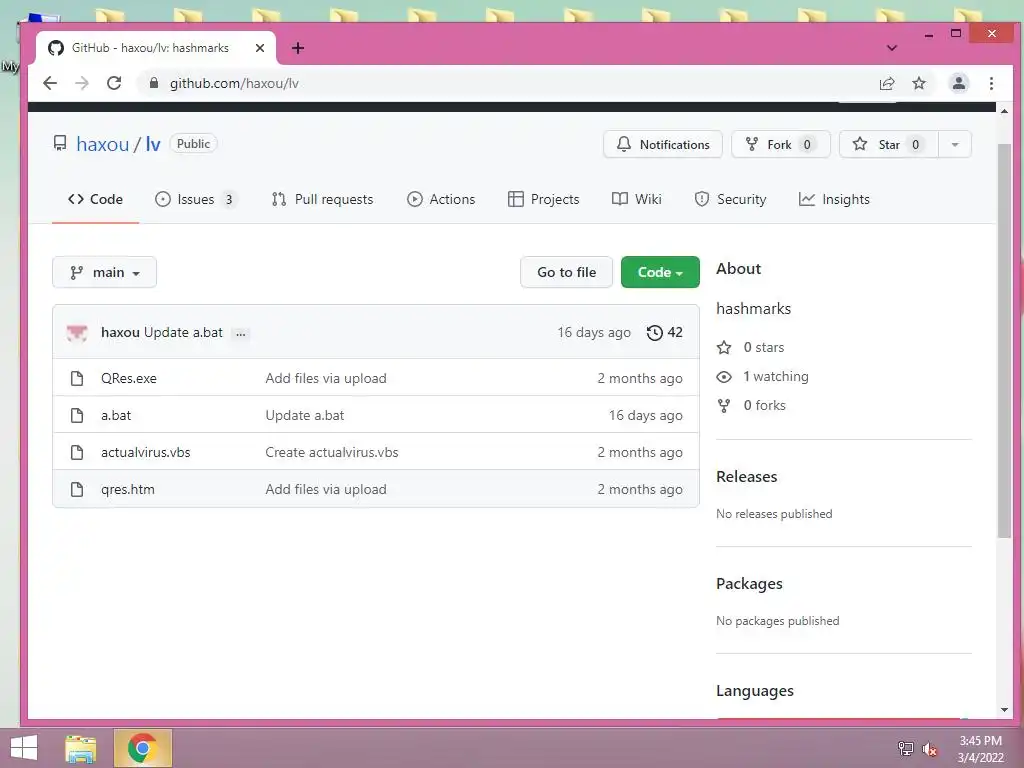Expand the green Code dropdown

[660, 272]
